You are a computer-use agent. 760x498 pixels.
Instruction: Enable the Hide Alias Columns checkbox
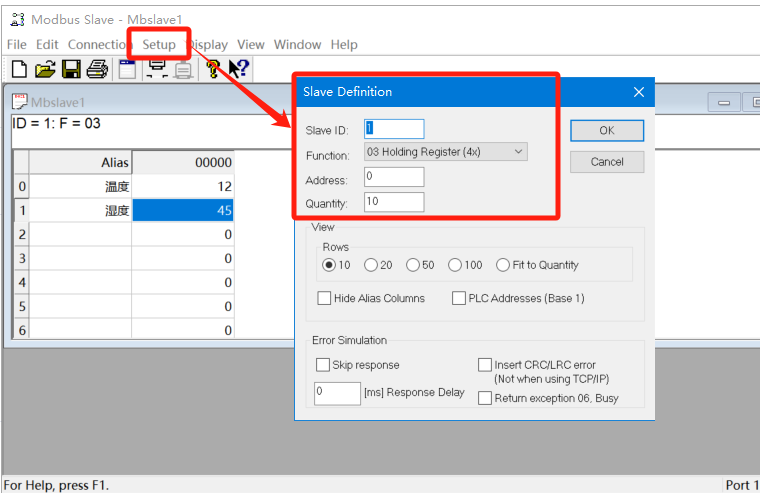pyautogui.click(x=324, y=298)
